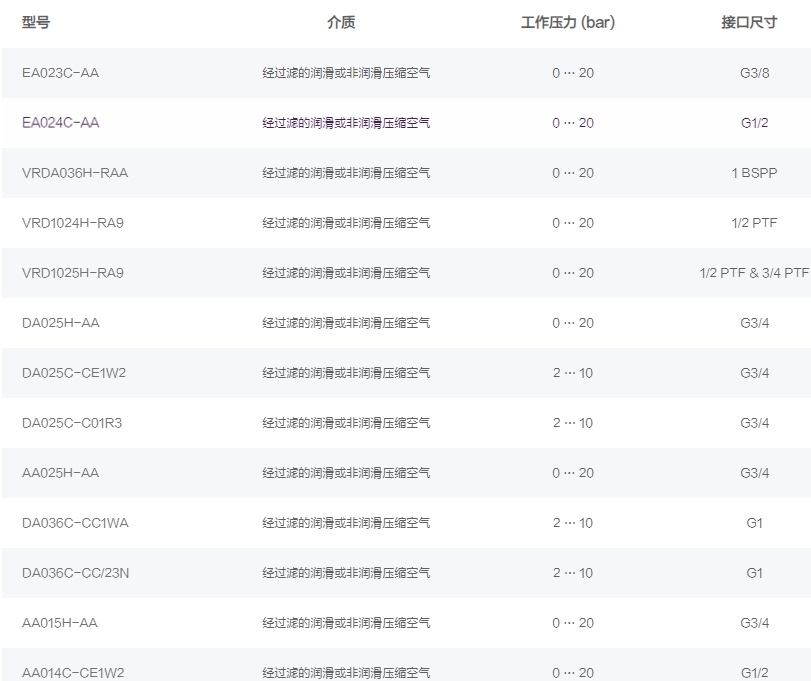Image resolution: width=811 pixels, height=681 pixels.
Task: Click pressure 0 ··· 20 in AA014C-CE1W2 row
Action: tap(573, 673)
